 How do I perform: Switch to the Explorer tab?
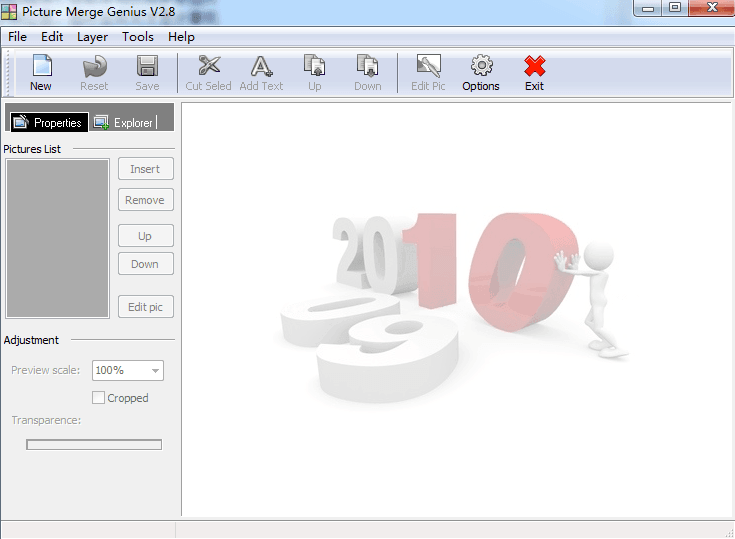124,123
